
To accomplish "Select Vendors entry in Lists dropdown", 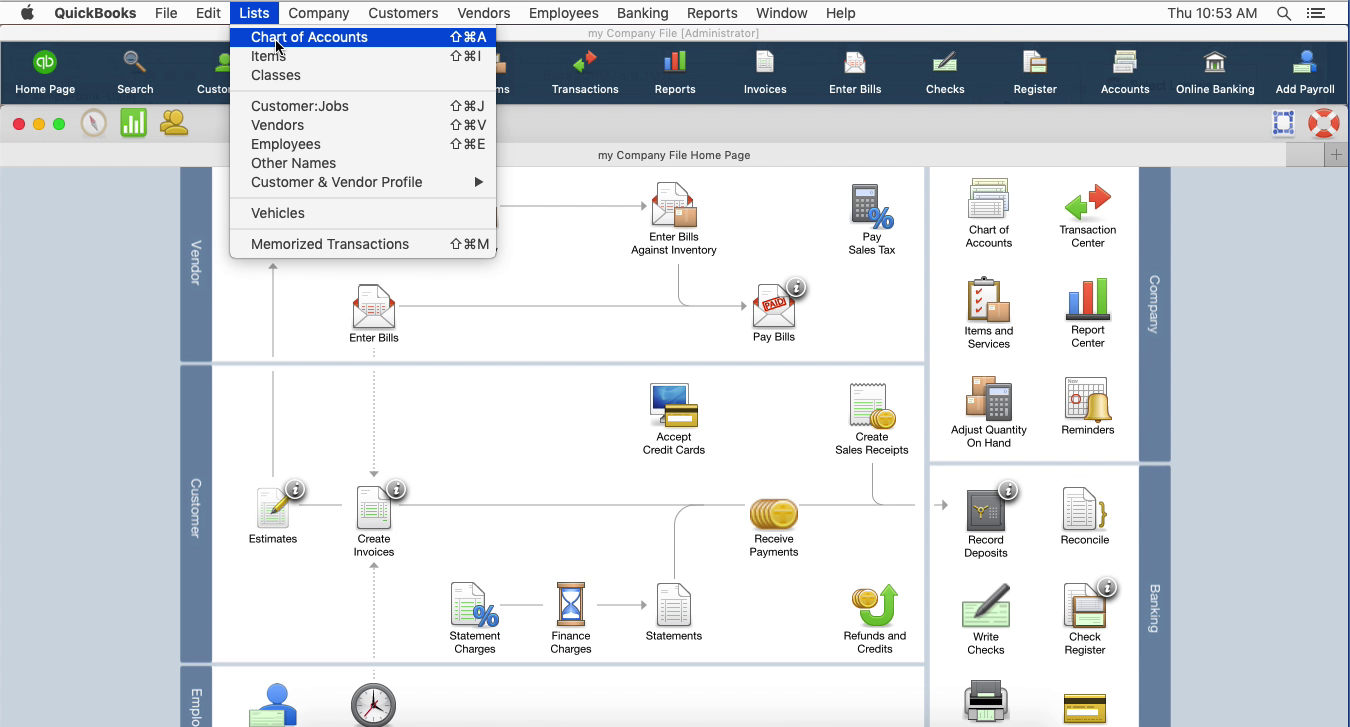I will [x=362, y=125].
